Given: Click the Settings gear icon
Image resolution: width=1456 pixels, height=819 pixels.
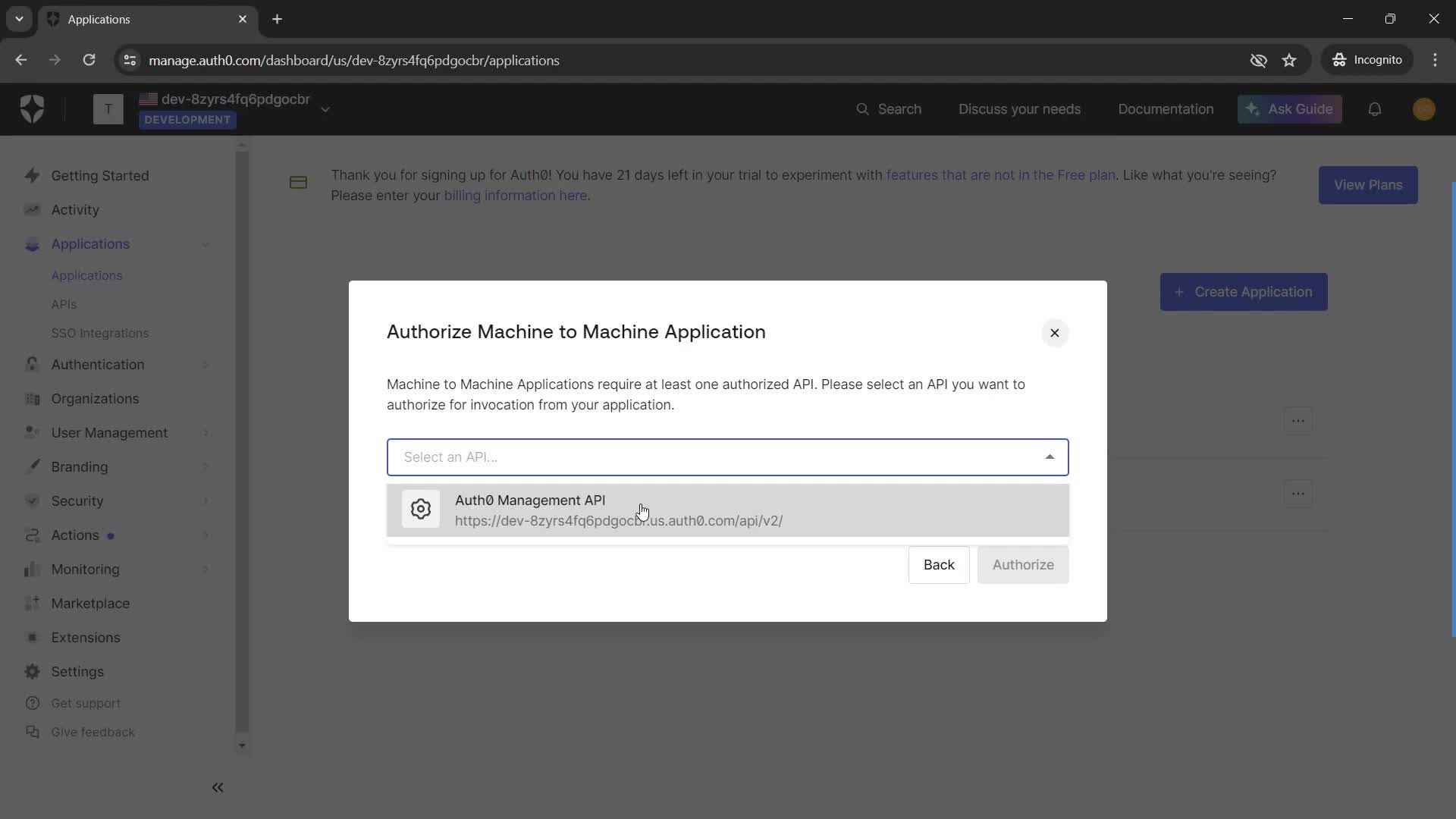Looking at the screenshot, I should [x=32, y=671].
